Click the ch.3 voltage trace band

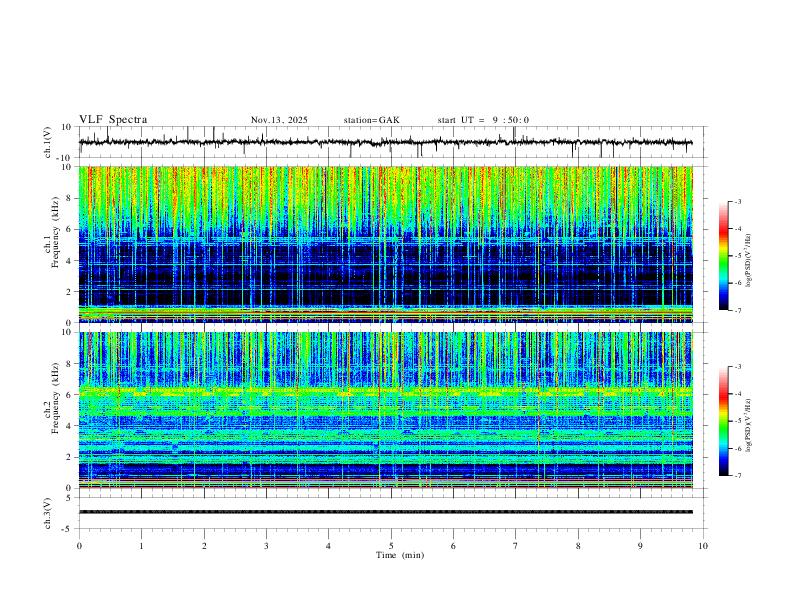pos(385,512)
